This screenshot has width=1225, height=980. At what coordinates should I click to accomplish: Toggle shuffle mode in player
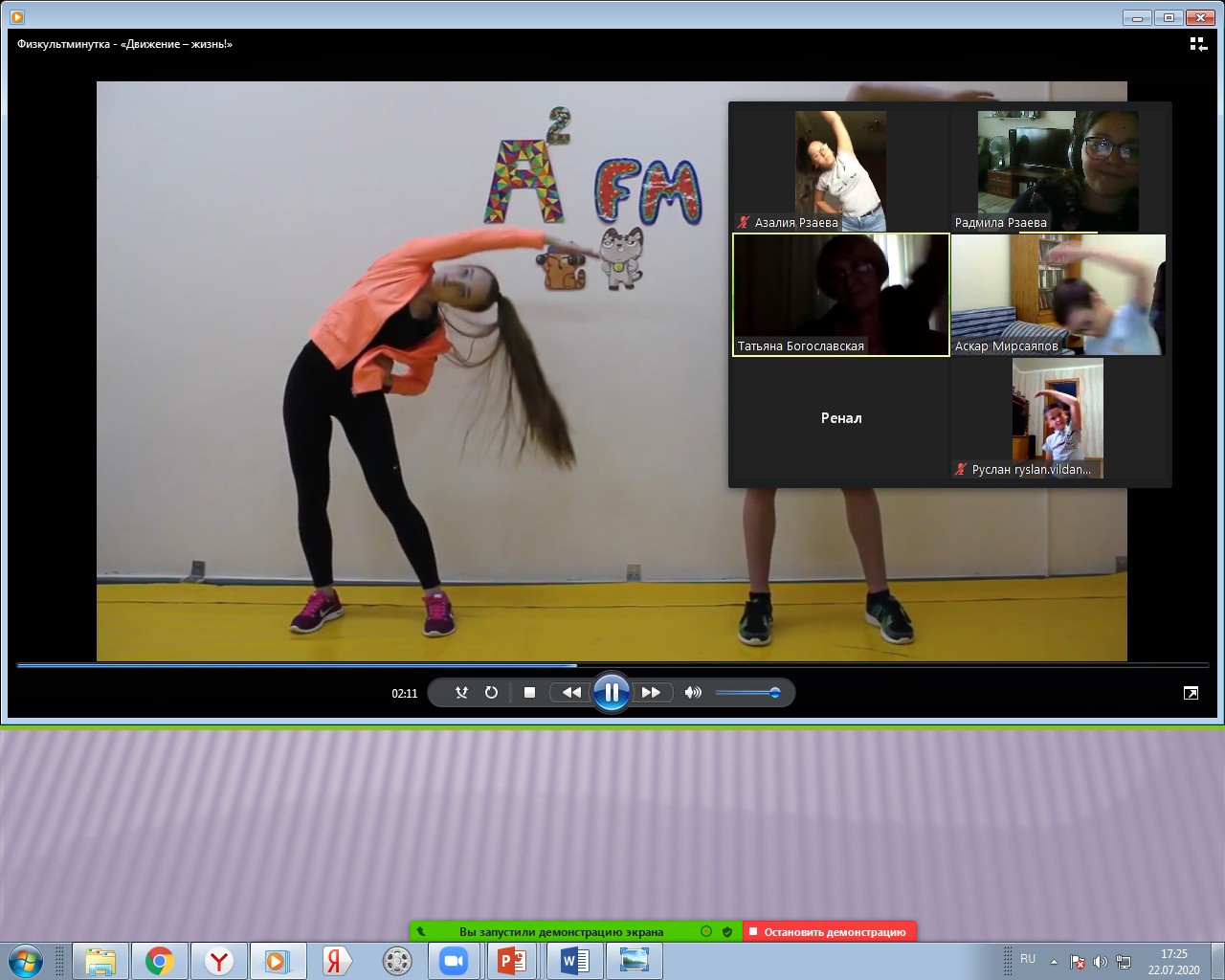461,692
